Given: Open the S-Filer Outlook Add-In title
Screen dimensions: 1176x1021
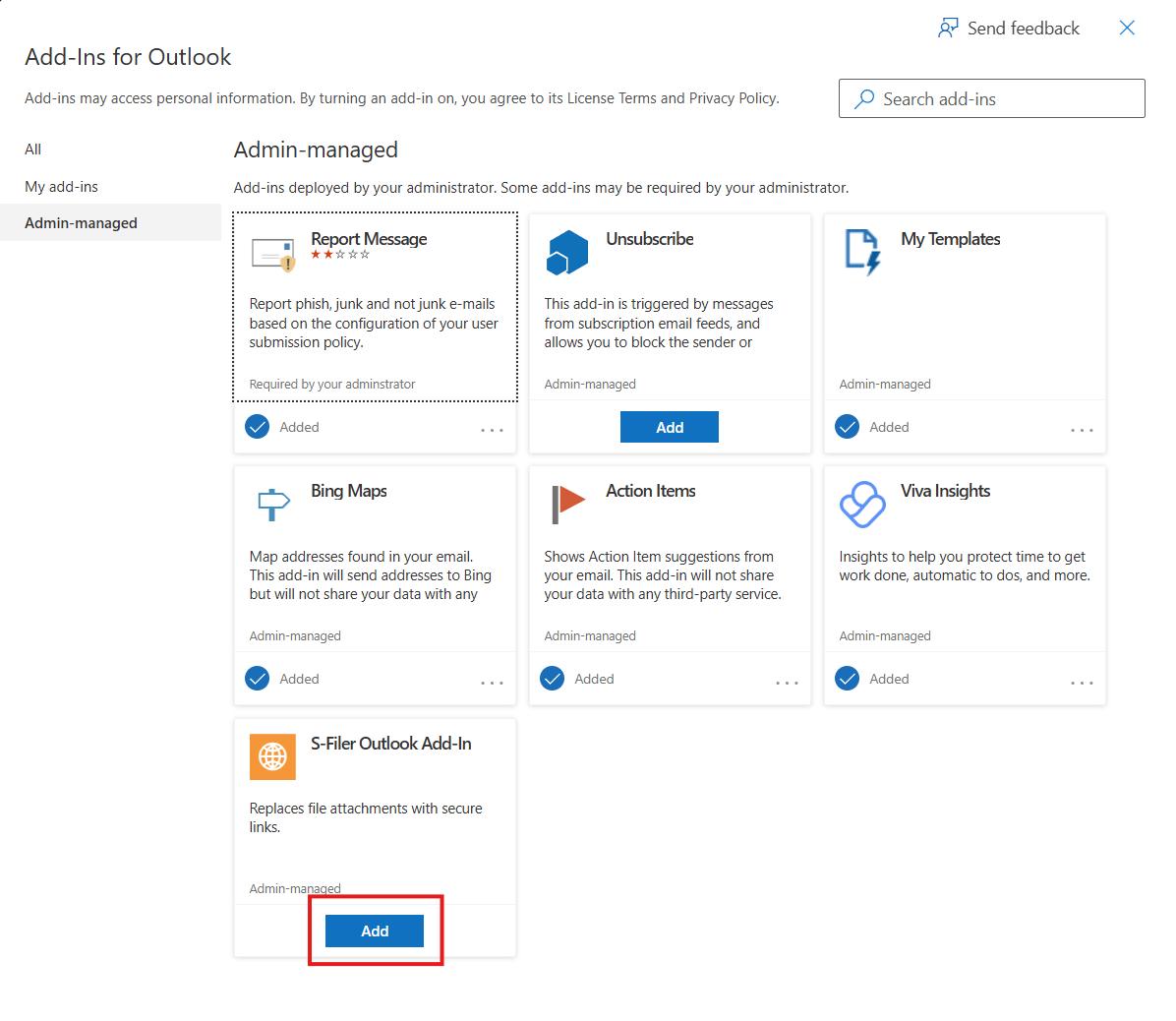Looking at the screenshot, I should pos(390,744).
